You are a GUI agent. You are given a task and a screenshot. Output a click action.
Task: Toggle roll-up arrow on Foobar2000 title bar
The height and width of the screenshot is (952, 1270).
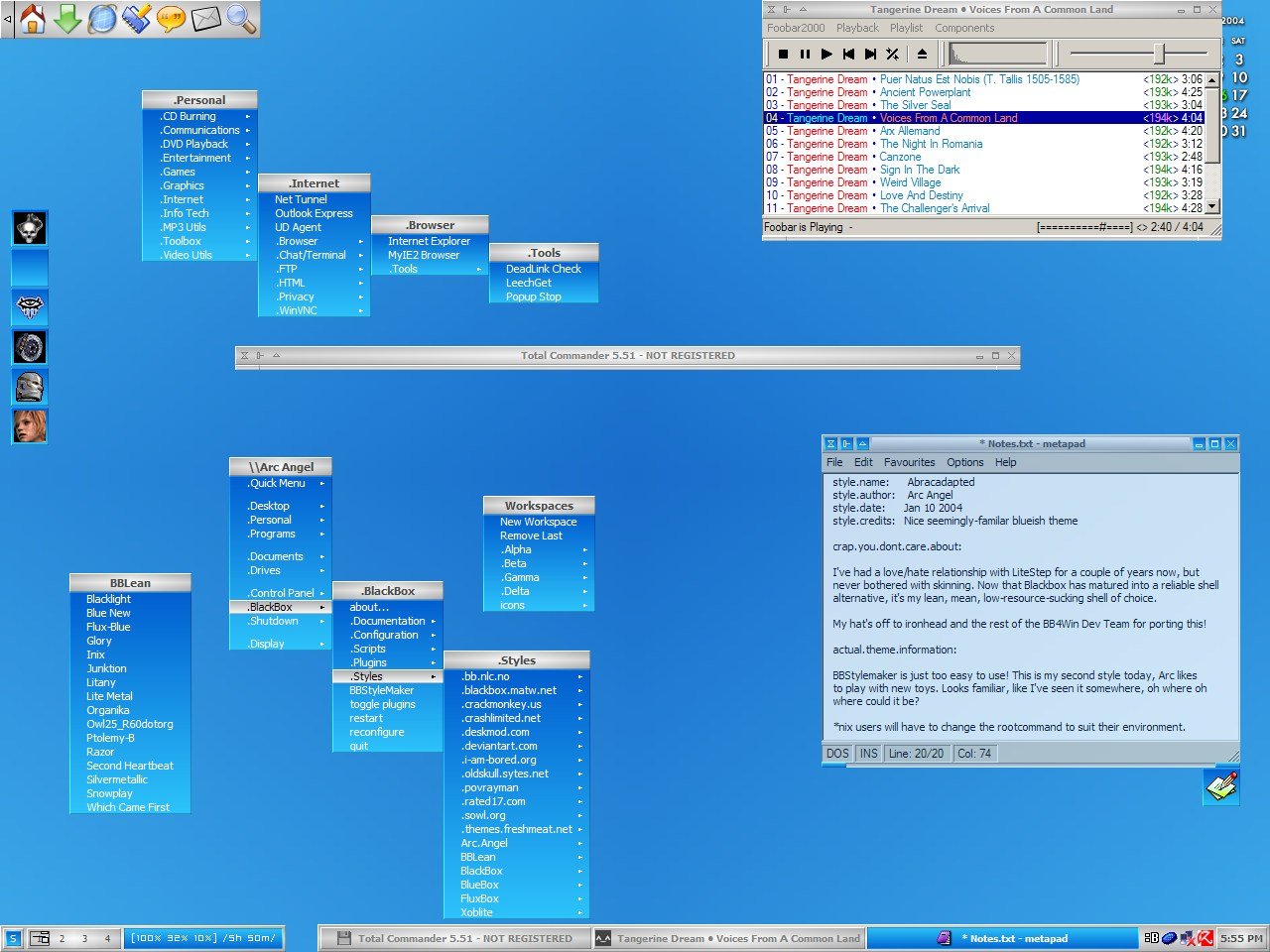coord(803,10)
